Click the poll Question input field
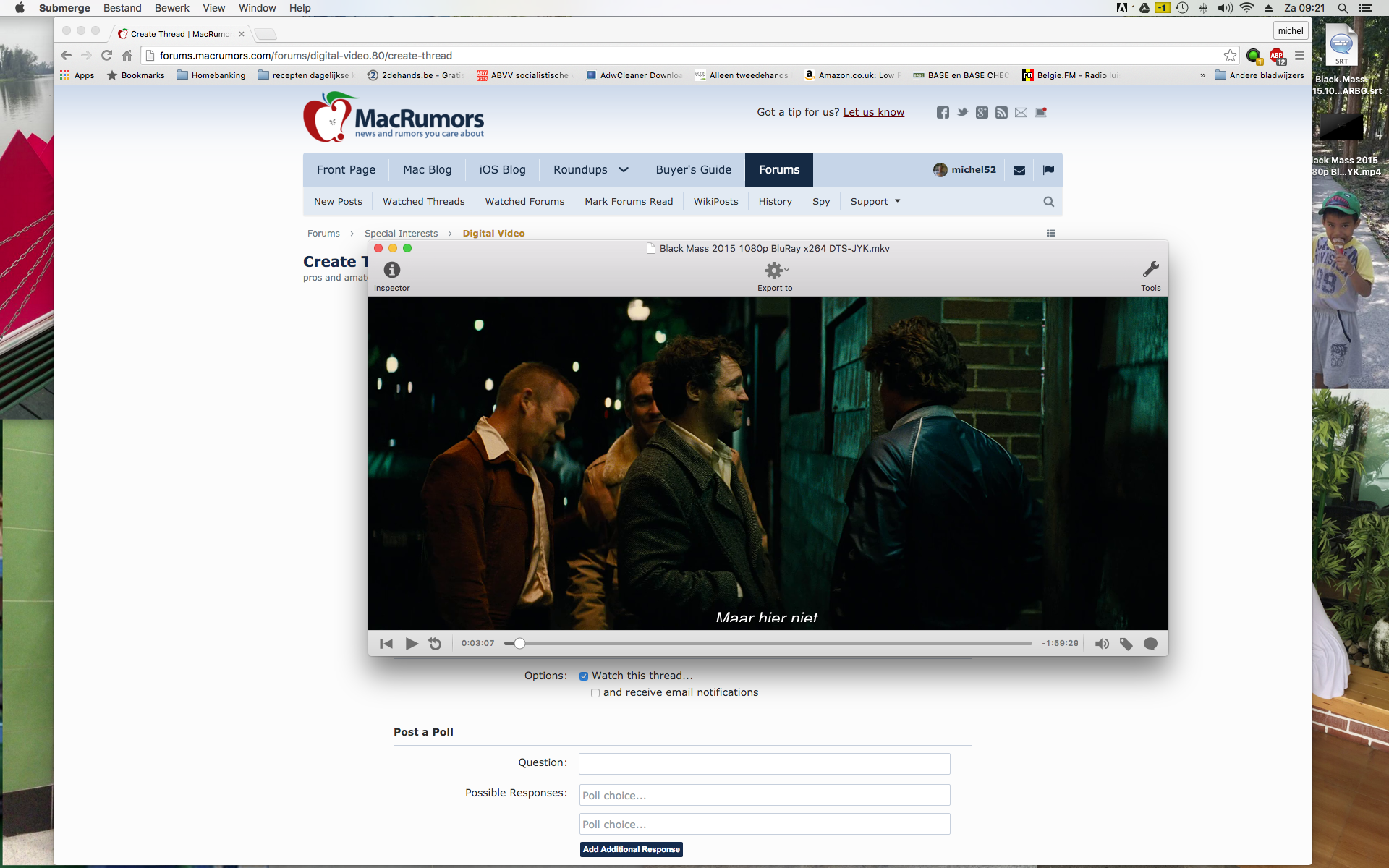 pos(764,763)
